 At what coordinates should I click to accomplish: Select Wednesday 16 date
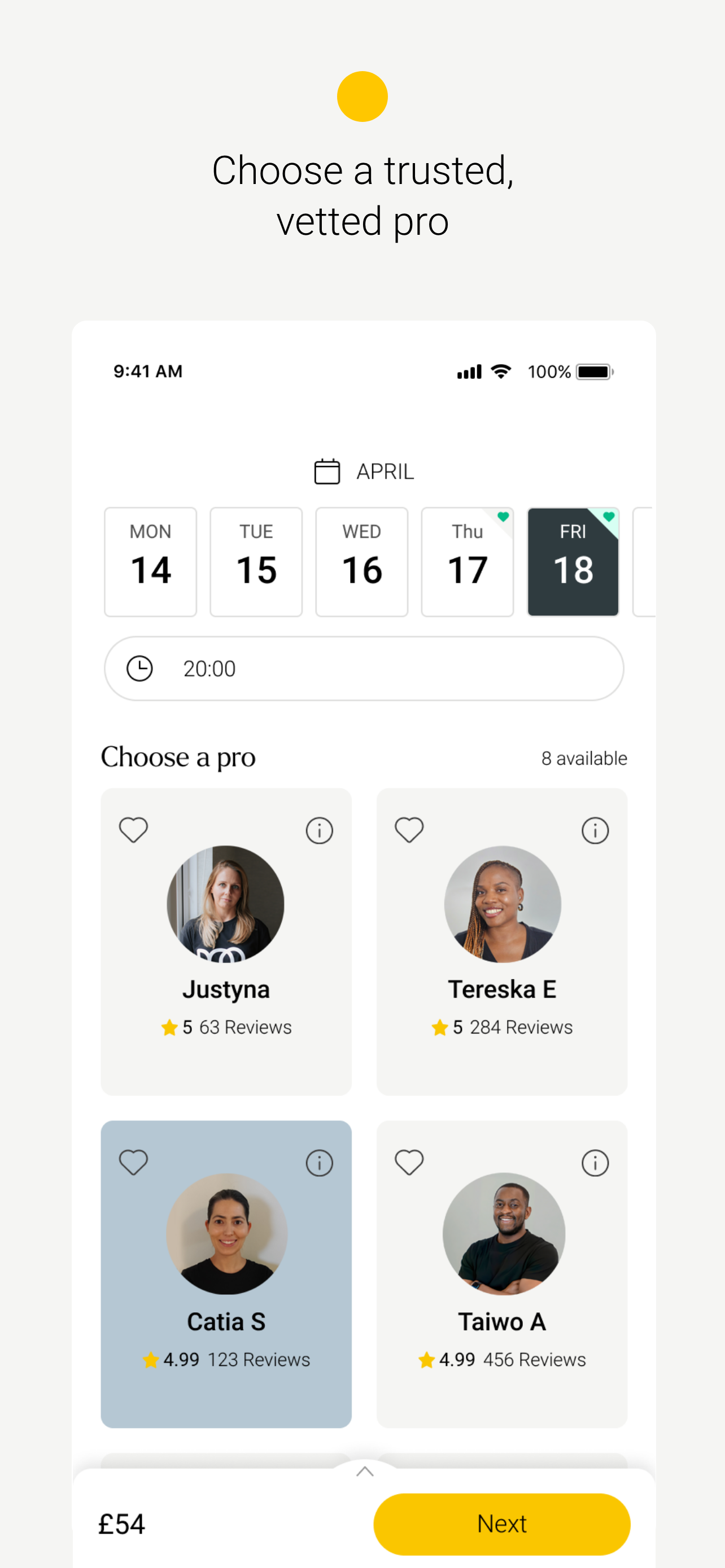(x=361, y=562)
